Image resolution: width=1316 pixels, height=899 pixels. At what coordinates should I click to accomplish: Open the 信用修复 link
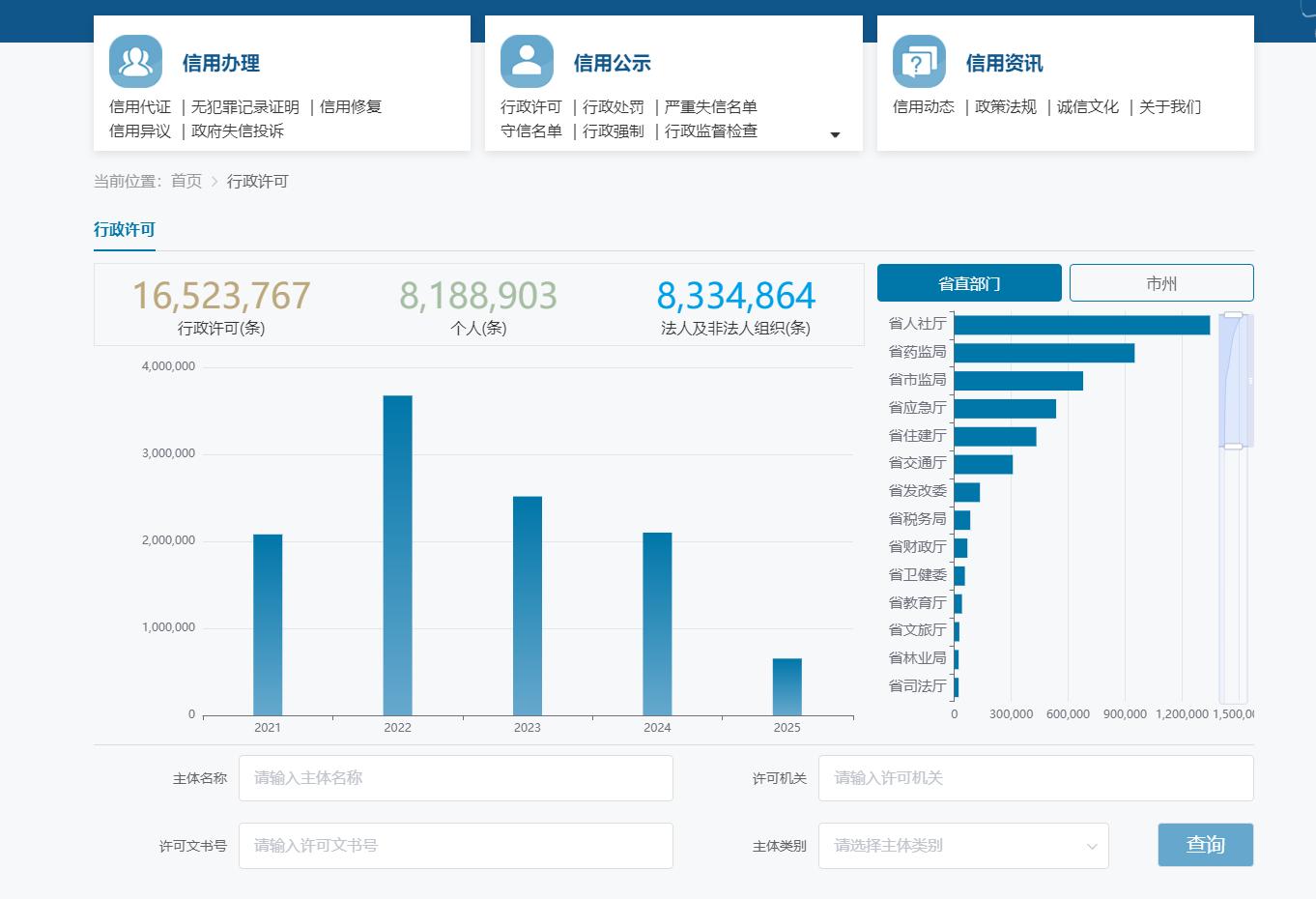coord(351,107)
